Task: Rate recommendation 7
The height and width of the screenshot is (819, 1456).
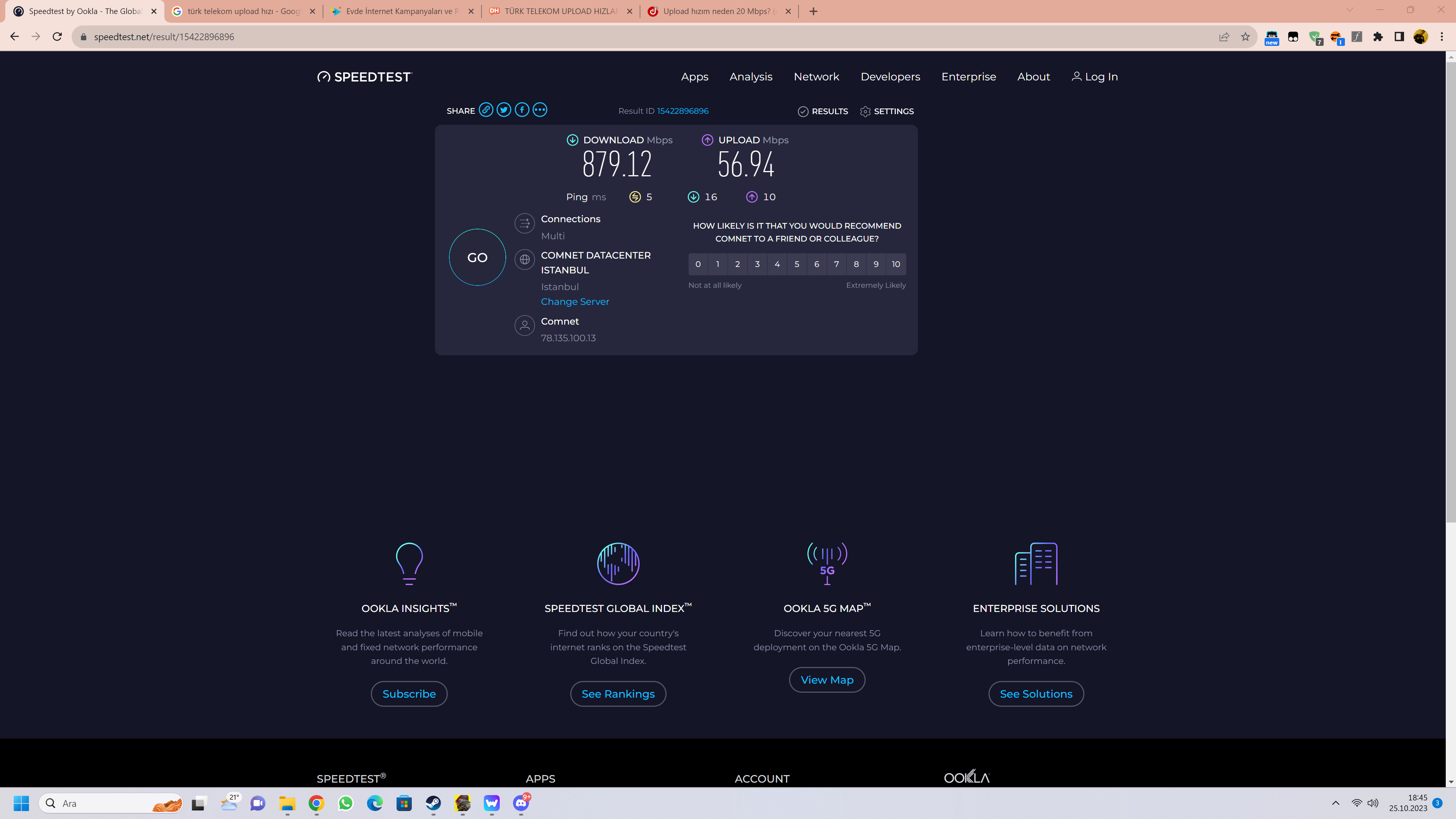Action: [836, 264]
